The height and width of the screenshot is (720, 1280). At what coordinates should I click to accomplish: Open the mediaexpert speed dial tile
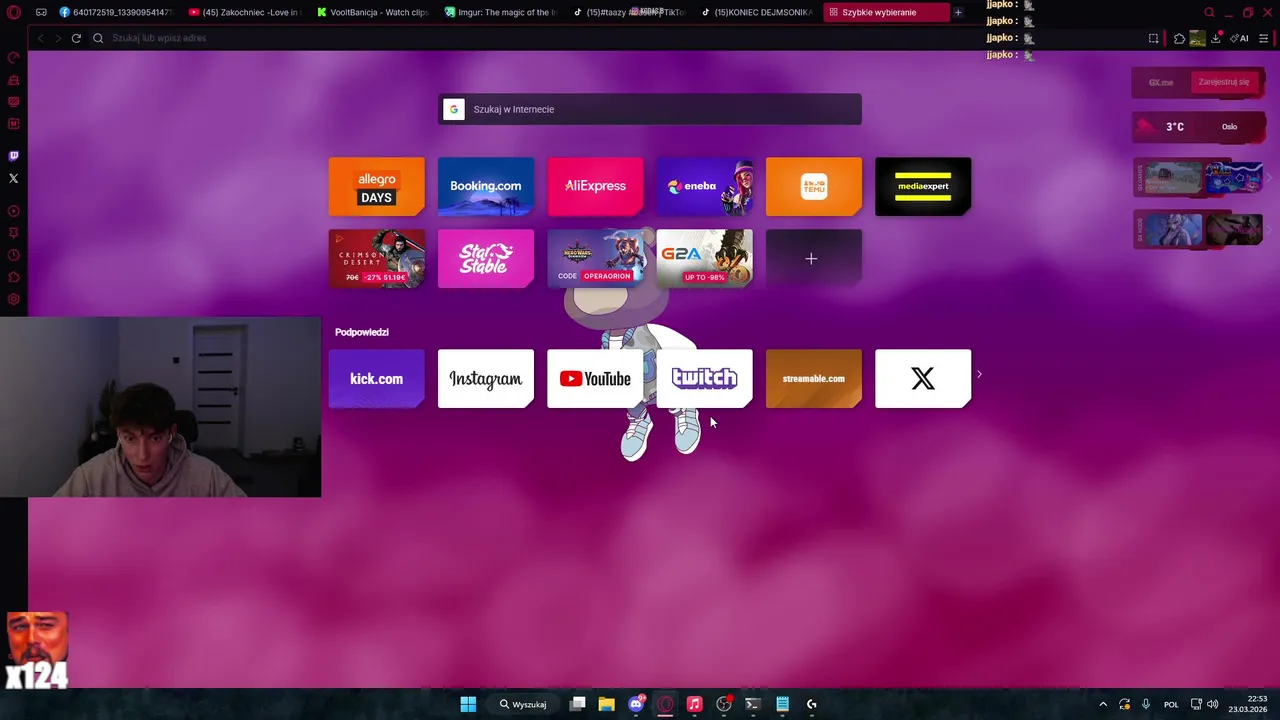(x=923, y=186)
